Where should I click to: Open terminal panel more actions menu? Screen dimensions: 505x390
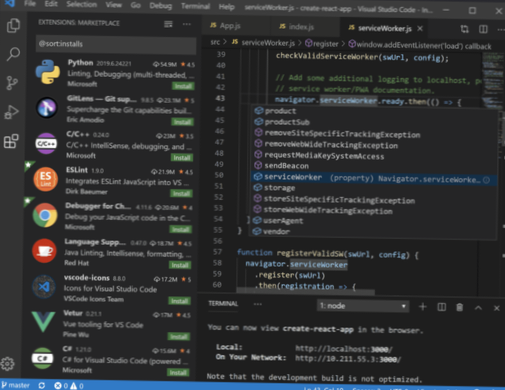coord(258,304)
